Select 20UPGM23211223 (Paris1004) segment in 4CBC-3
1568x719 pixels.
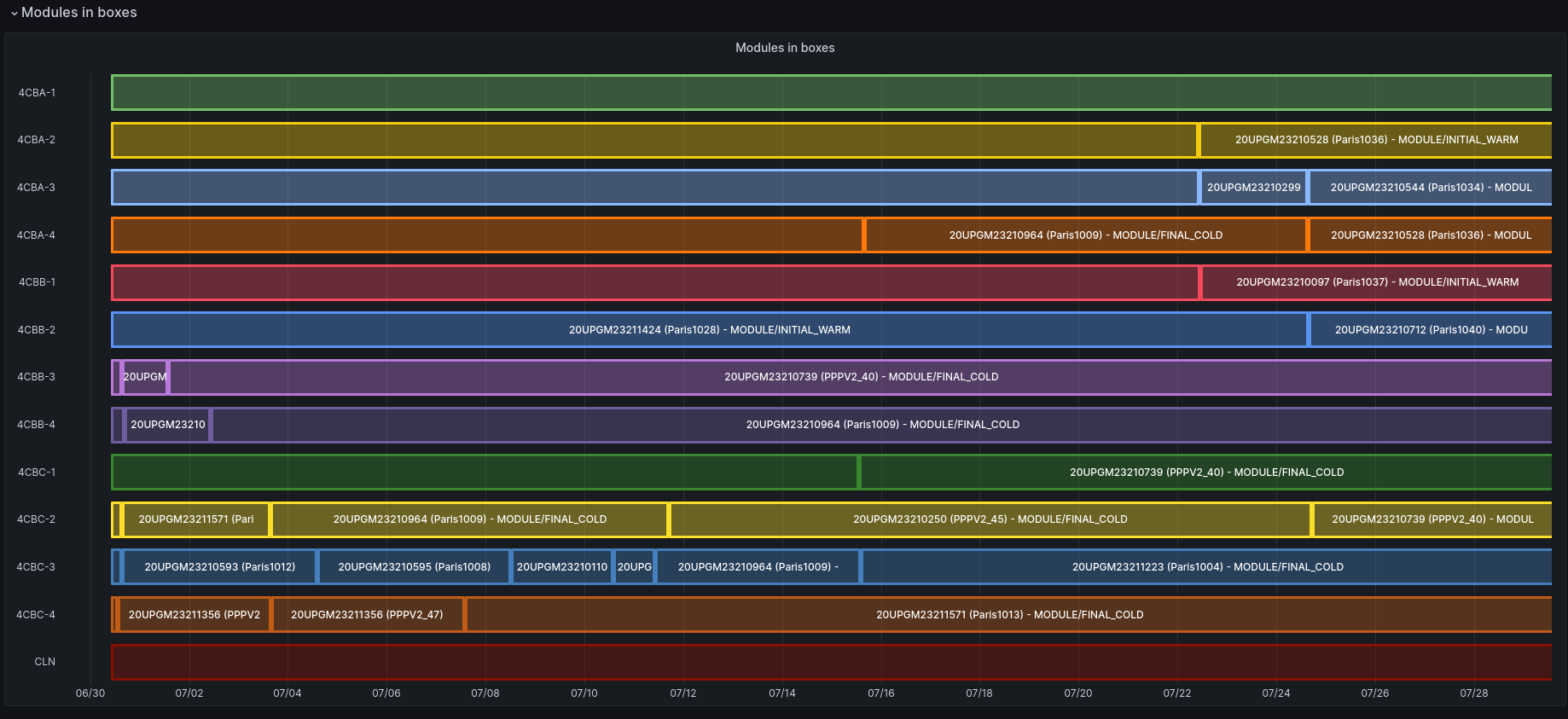[1206, 567]
